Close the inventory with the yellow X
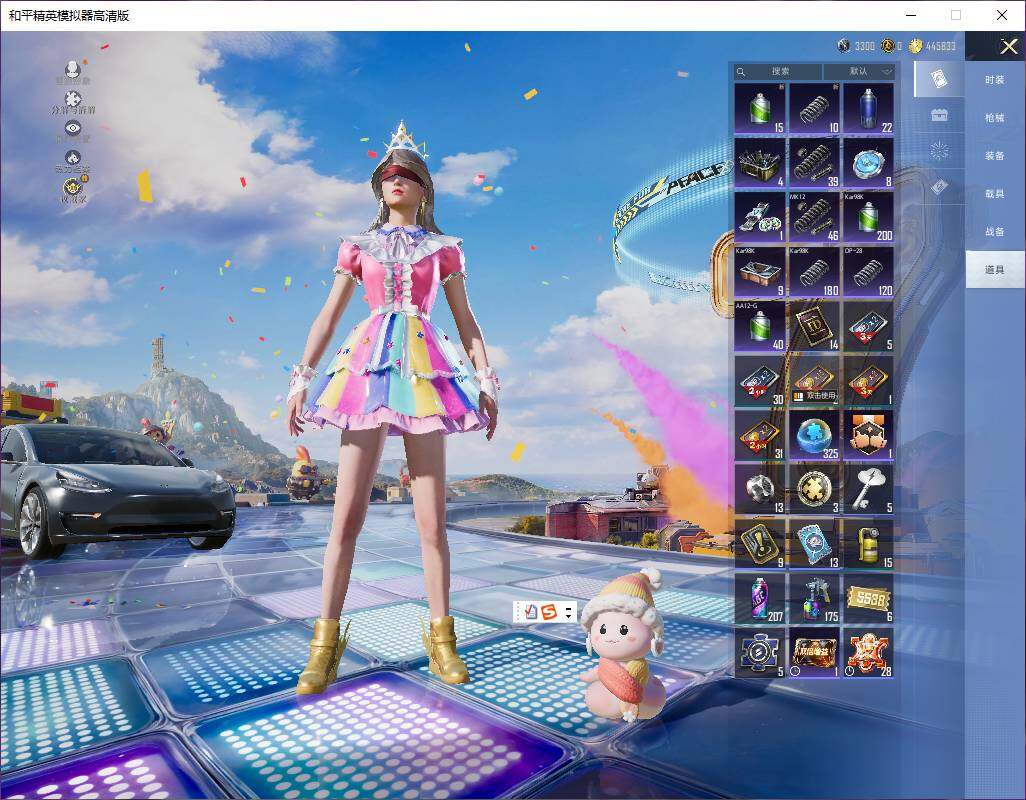The width and height of the screenshot is (1026, 800). pyautogui.click(x=1008, y=46)
